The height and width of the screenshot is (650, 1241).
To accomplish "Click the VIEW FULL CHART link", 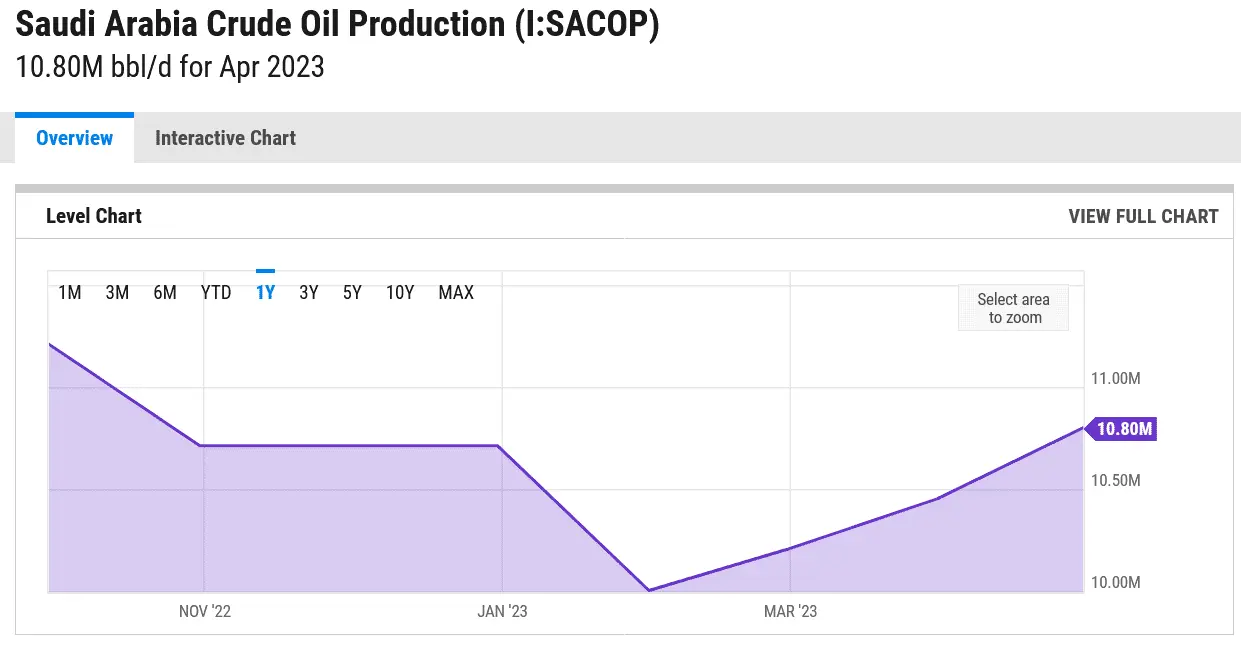I will pyautogui.click(x=1143, y=216).
